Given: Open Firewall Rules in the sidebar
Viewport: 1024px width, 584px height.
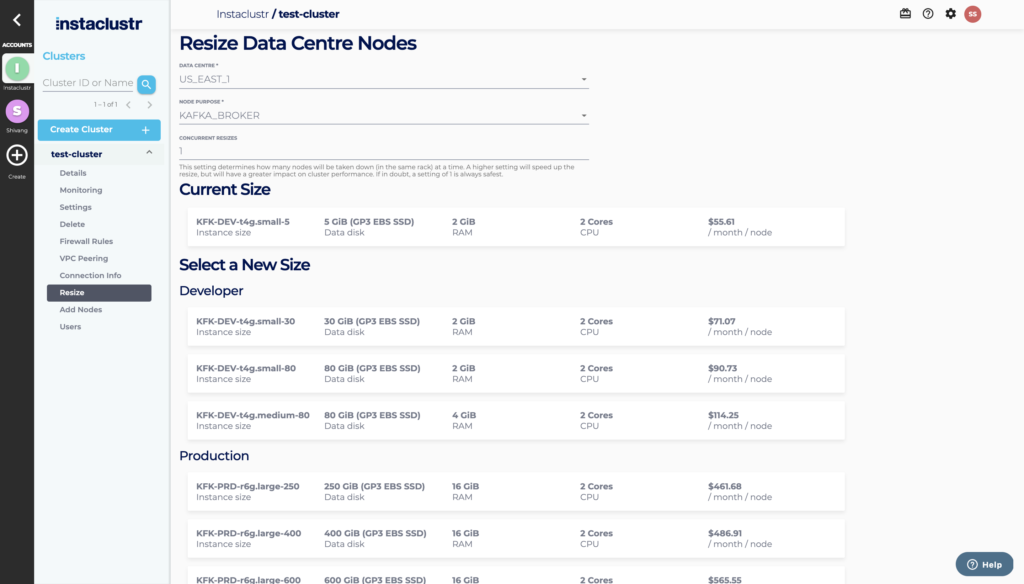Looking at the screenshot, I should pyautogui.click(x=86, y=241).
